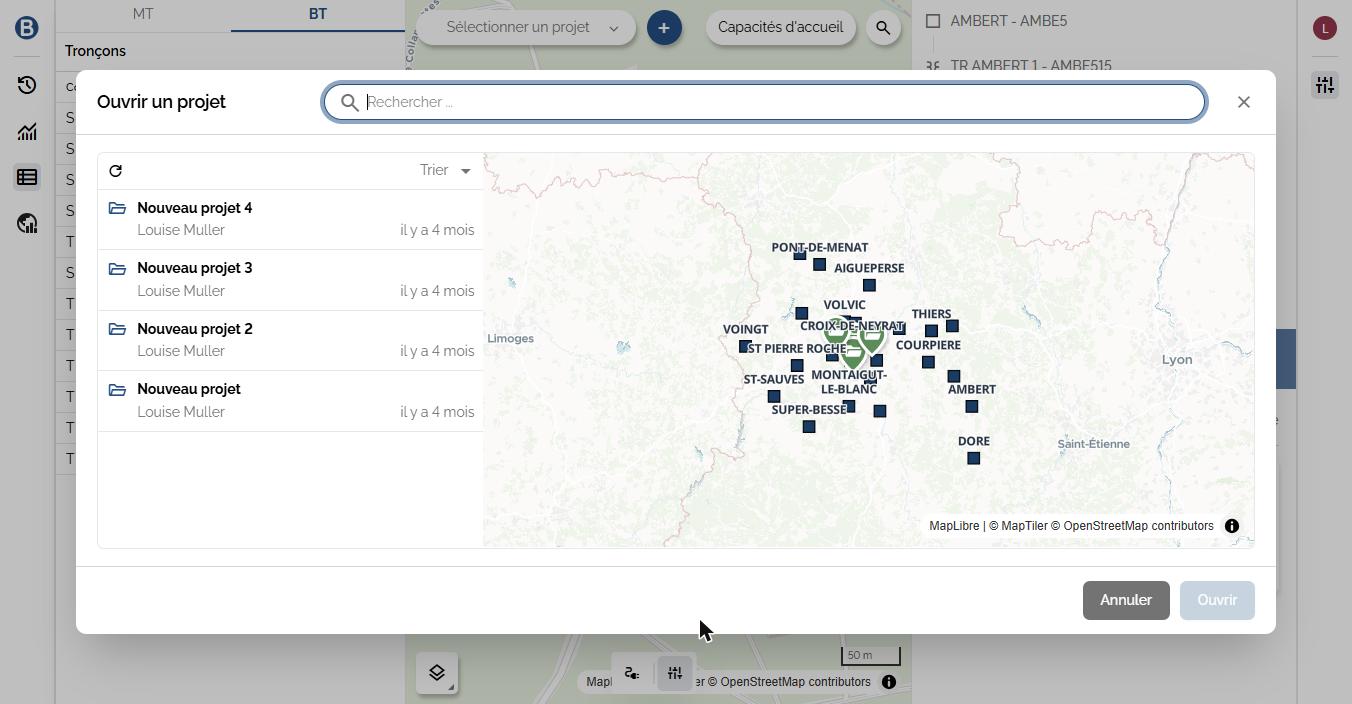Click the Annuler button
The height and width of the screenshot is (704, 1352).
click(x=1126, y=600)
